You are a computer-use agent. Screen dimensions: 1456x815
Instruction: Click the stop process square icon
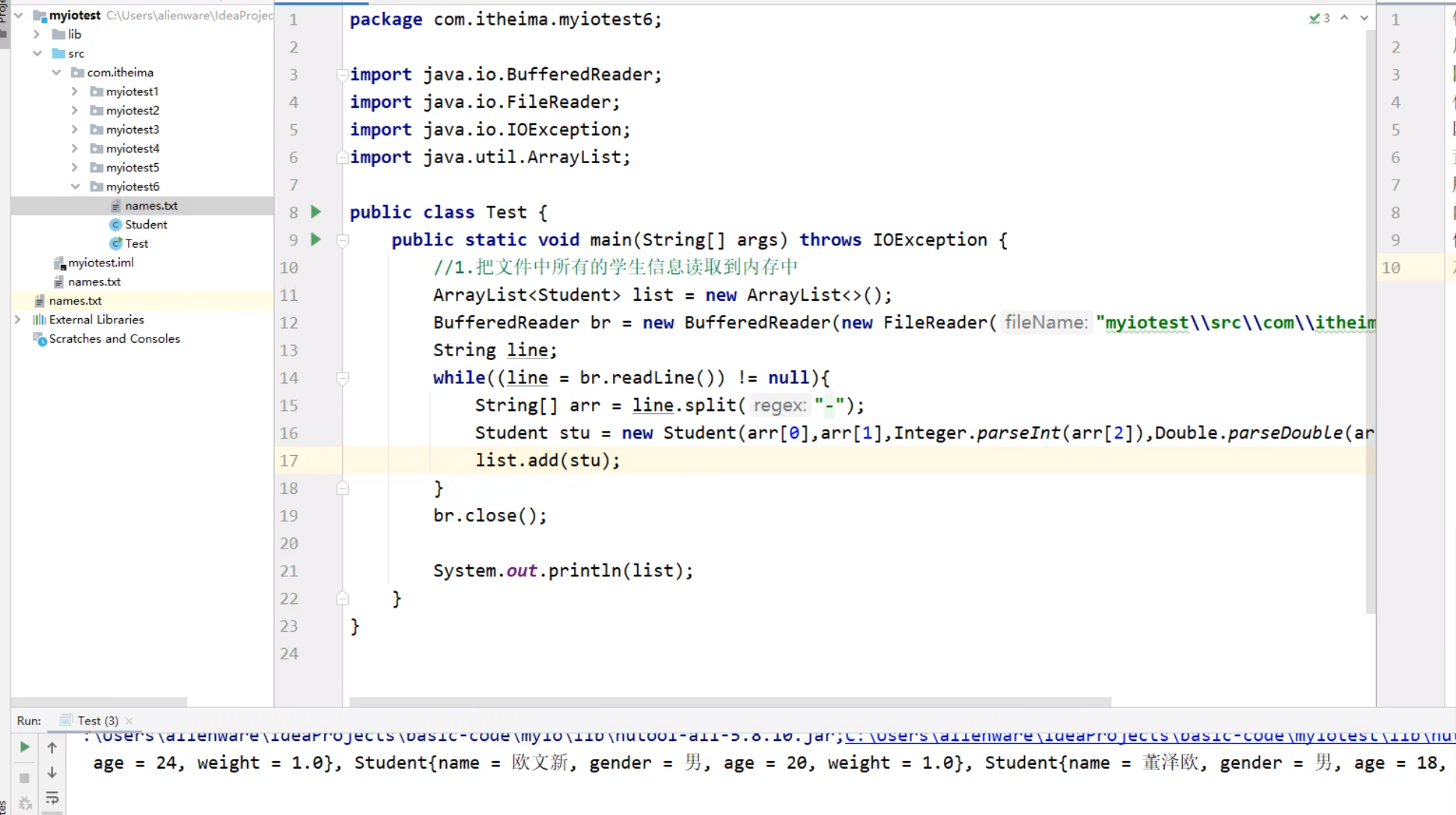[24, 778]
